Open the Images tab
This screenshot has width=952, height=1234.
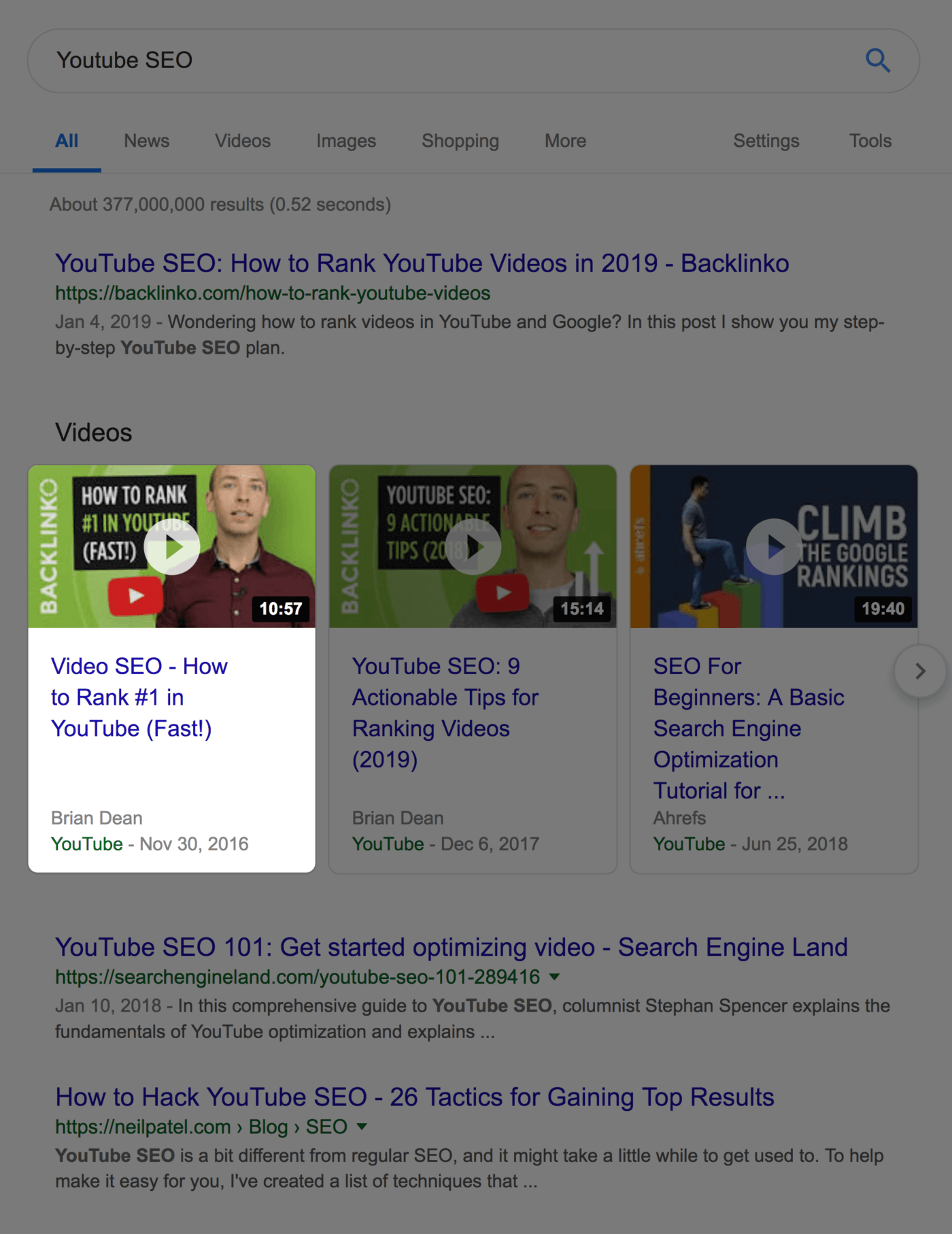tap(346, 141)
